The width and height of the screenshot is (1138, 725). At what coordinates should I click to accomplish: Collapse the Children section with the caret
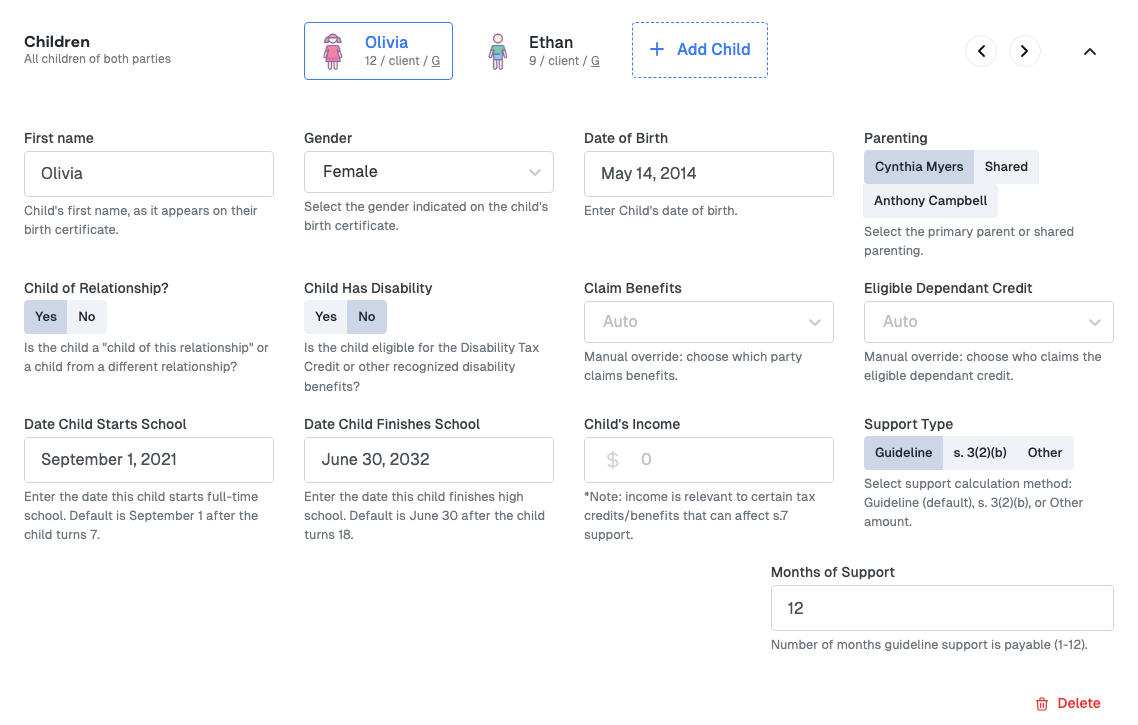(x=1089, y=52)
